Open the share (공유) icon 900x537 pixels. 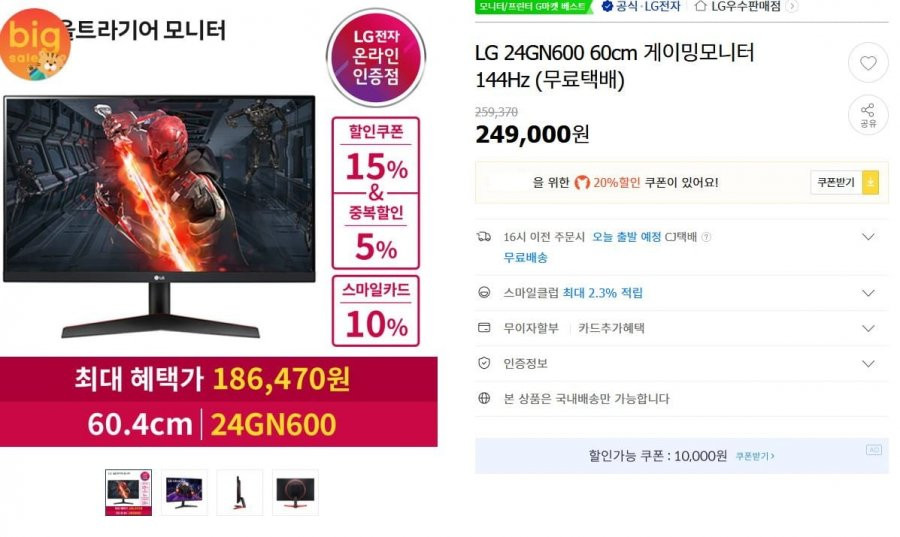point(868,115)
